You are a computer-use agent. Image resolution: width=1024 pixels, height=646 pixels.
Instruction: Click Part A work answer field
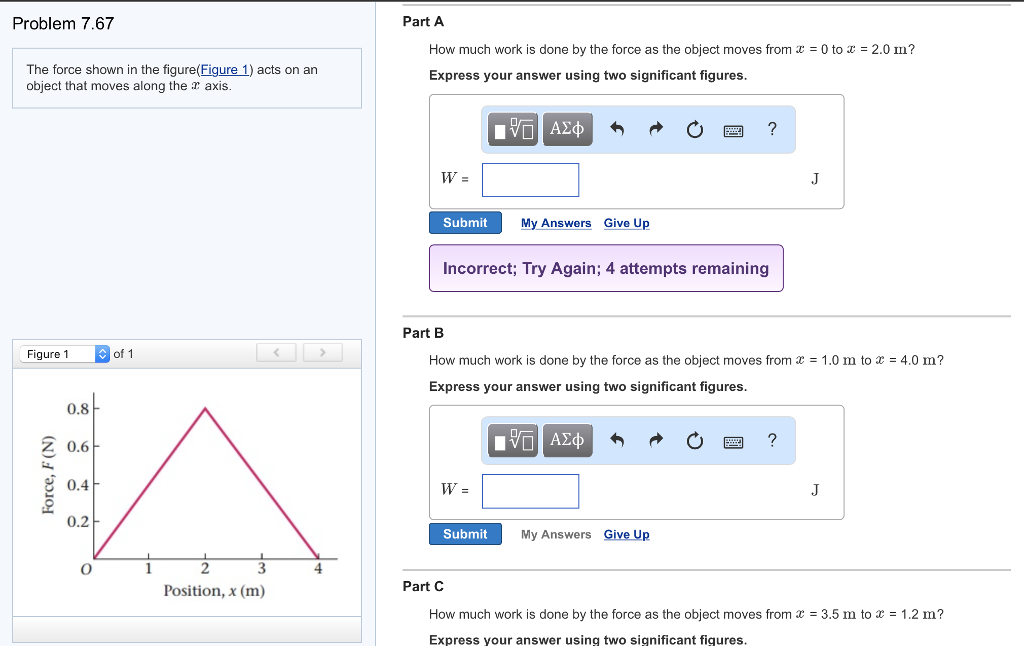530,180
